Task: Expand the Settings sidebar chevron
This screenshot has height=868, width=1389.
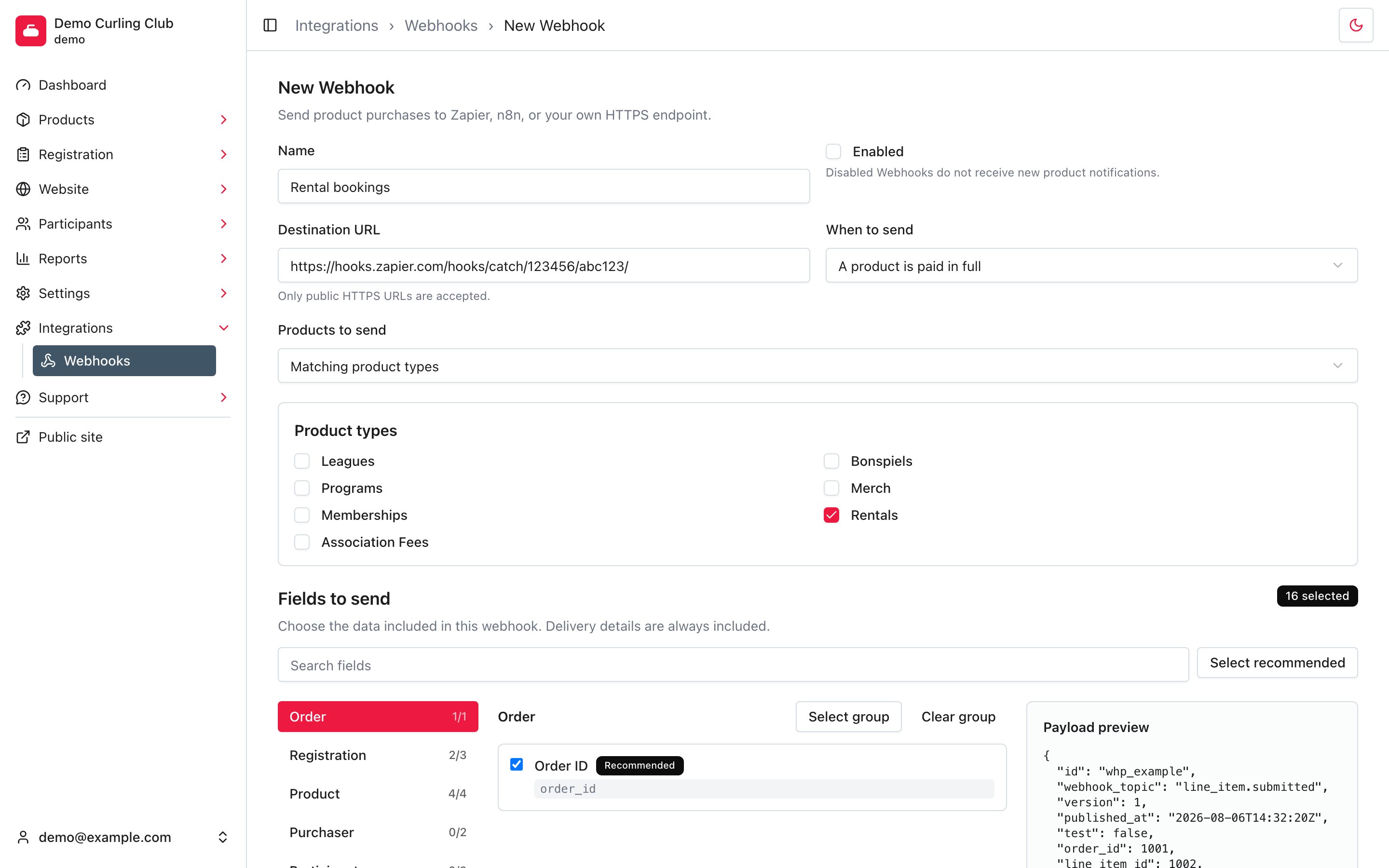Action: [224, 293]
